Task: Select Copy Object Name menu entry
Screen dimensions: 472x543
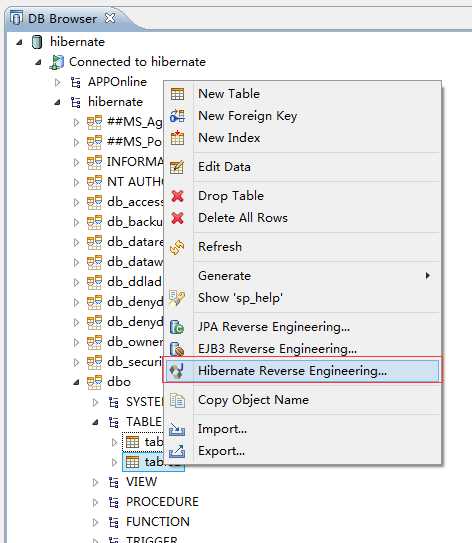Action: point(303,400)
